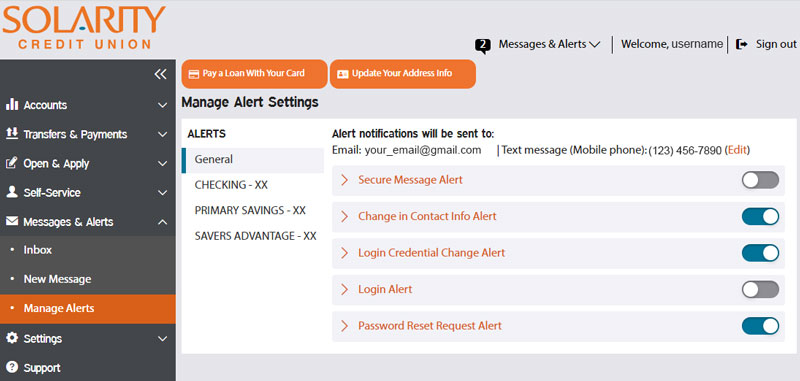Expand Secure Message Alert details arrow

click(x=344, y=180)
